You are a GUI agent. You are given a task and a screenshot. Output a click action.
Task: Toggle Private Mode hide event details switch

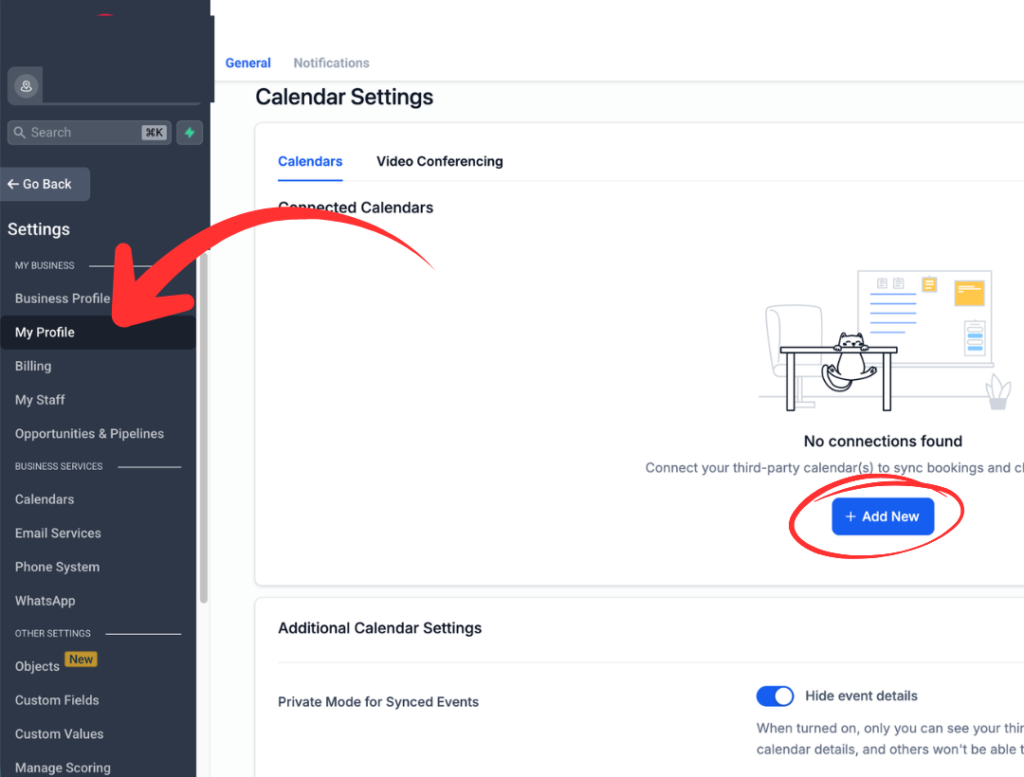(x=775, y=696)
